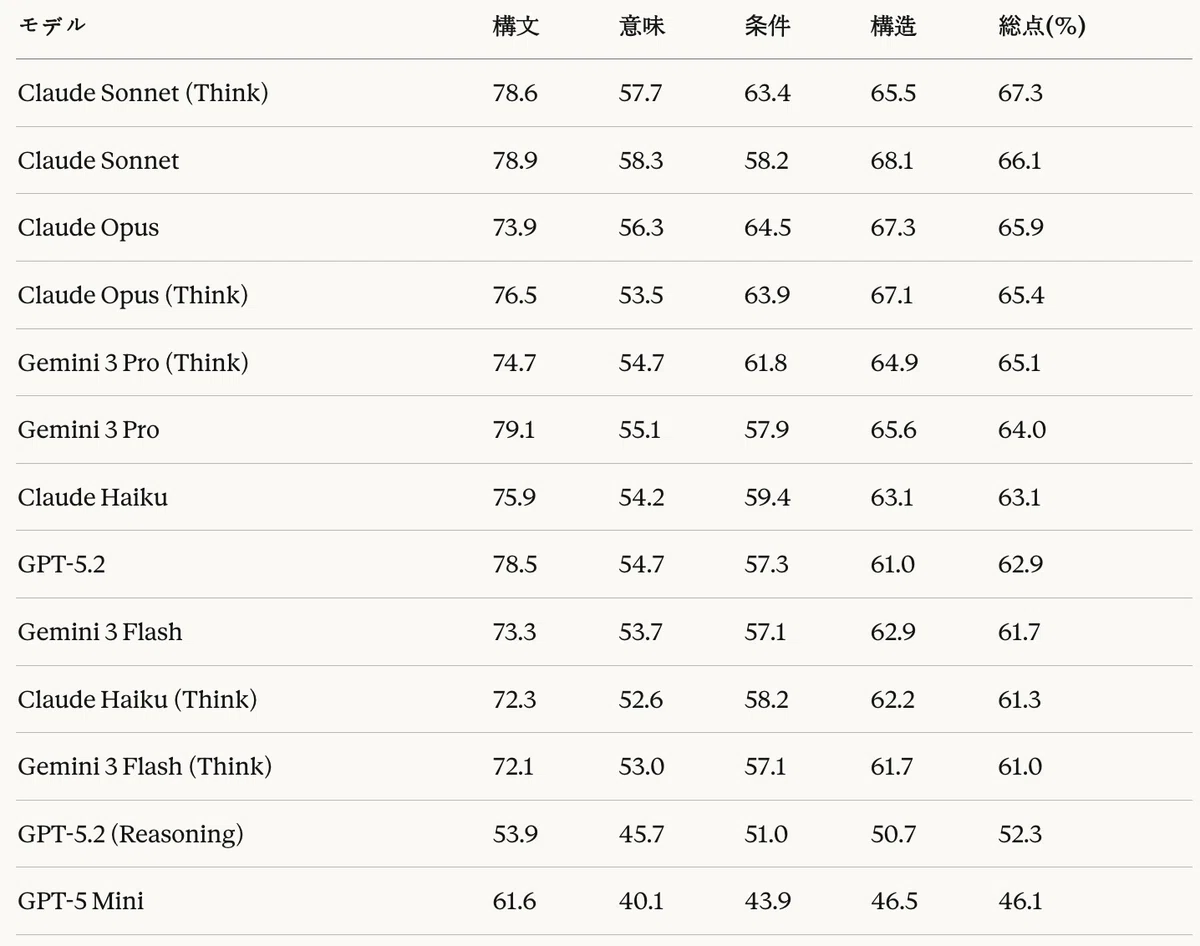1200x946 pixels.
Task: Select the Gemini 3 Pro (Think) model name
Action: click(133, 362)
